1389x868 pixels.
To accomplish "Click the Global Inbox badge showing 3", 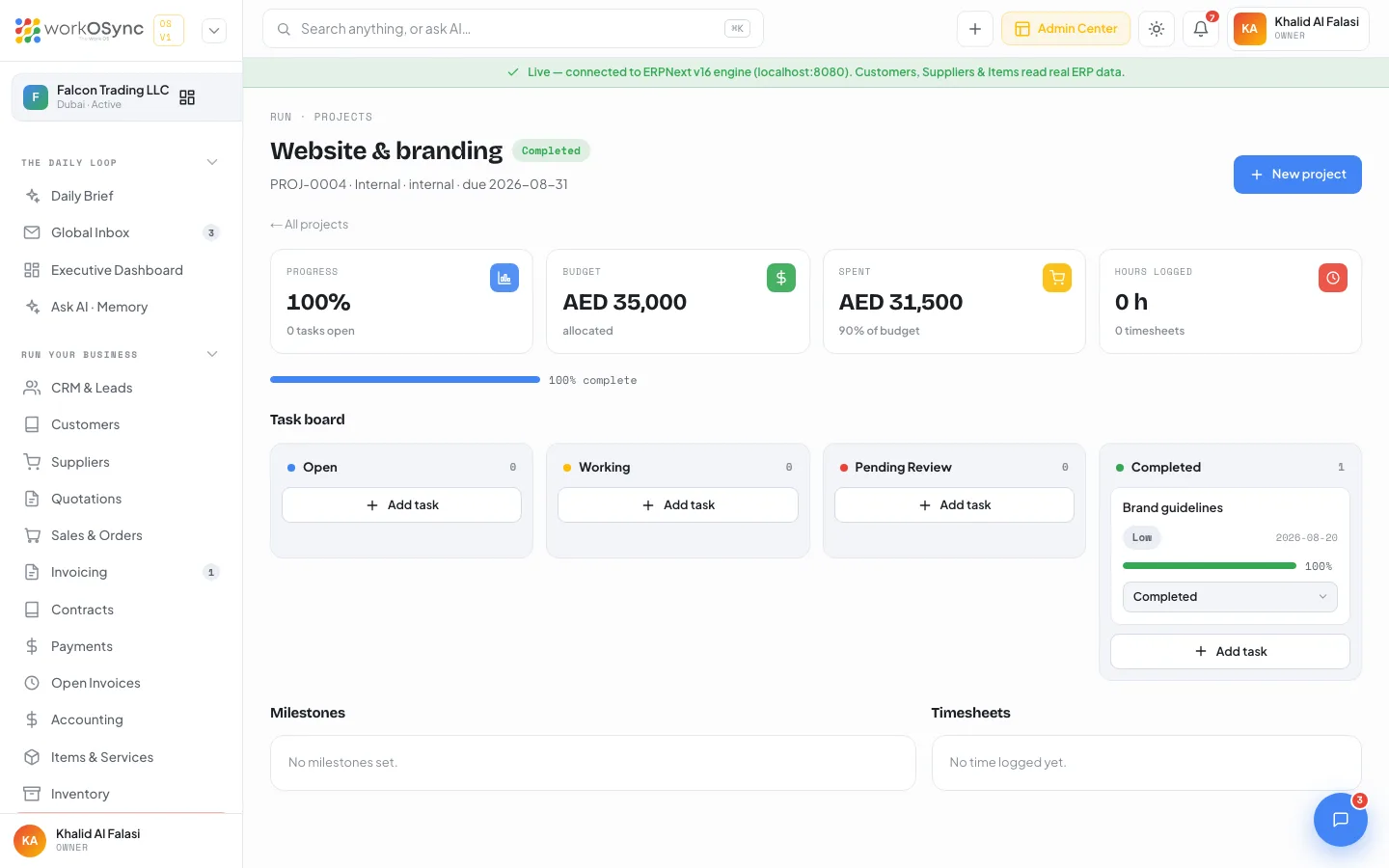I will 211,232.
